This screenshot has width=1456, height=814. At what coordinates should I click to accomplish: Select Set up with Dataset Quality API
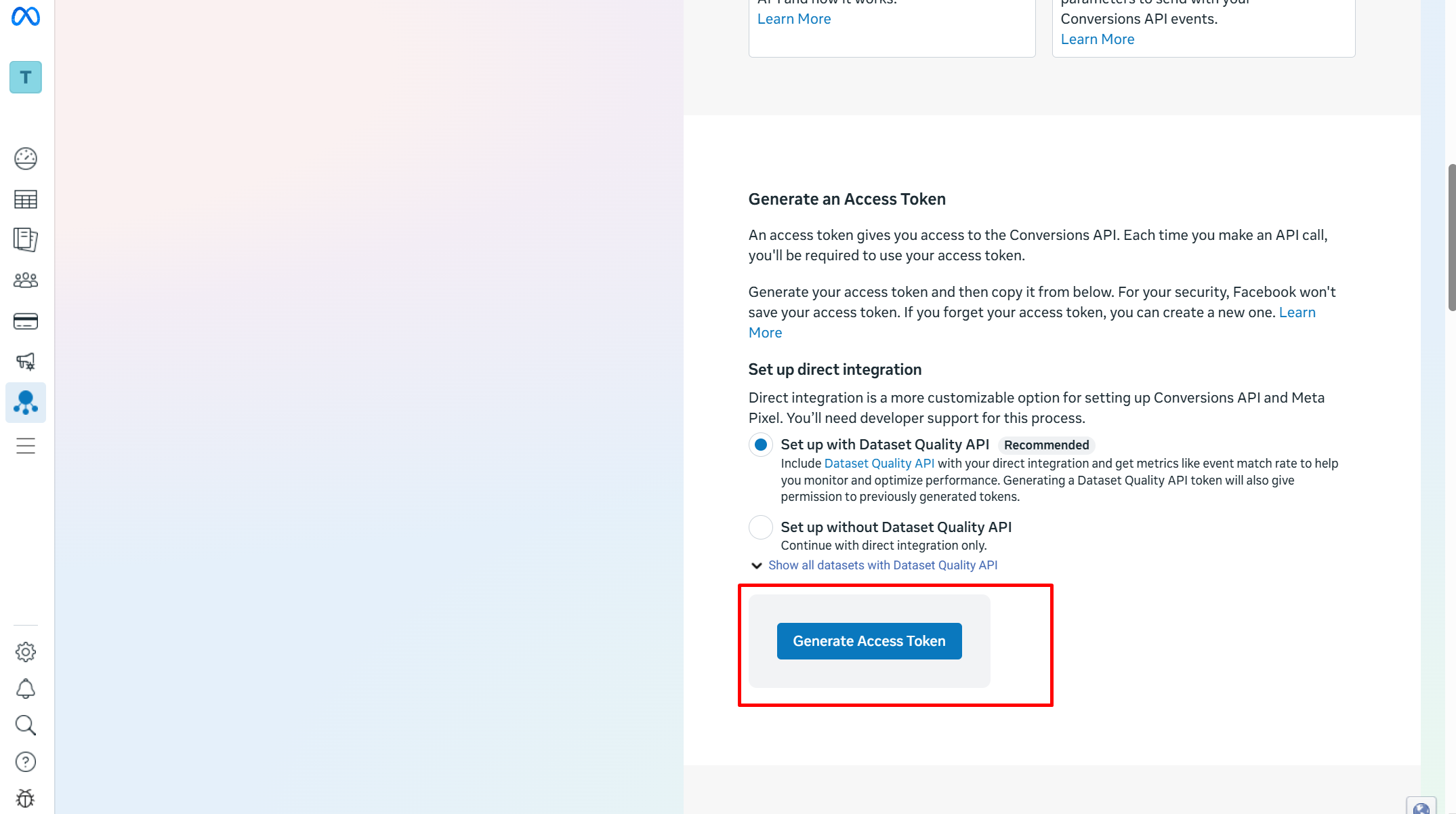click(761, 445)
